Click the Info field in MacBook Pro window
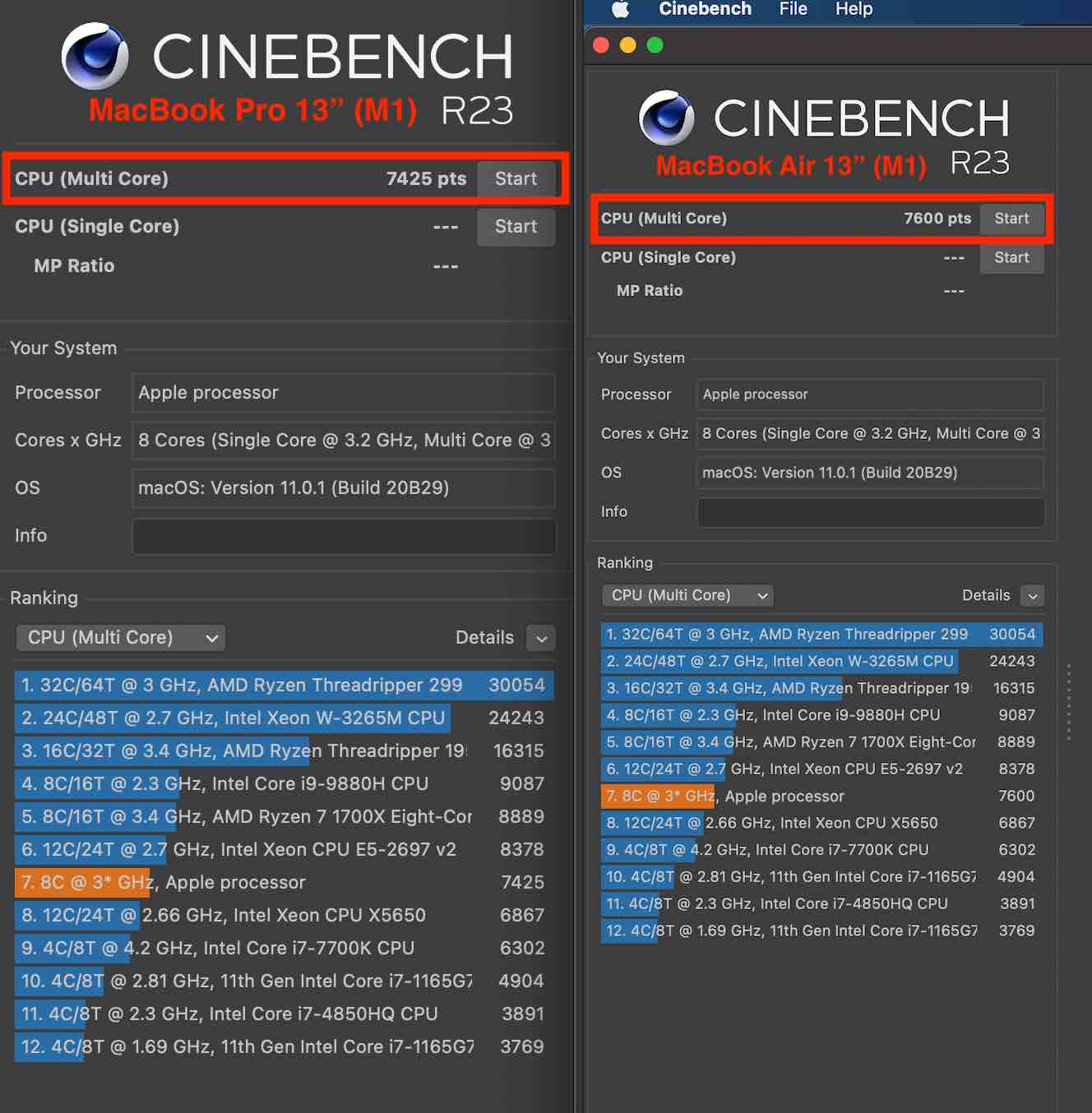This screenshot has height=1113, width=1092. (344, 537)
